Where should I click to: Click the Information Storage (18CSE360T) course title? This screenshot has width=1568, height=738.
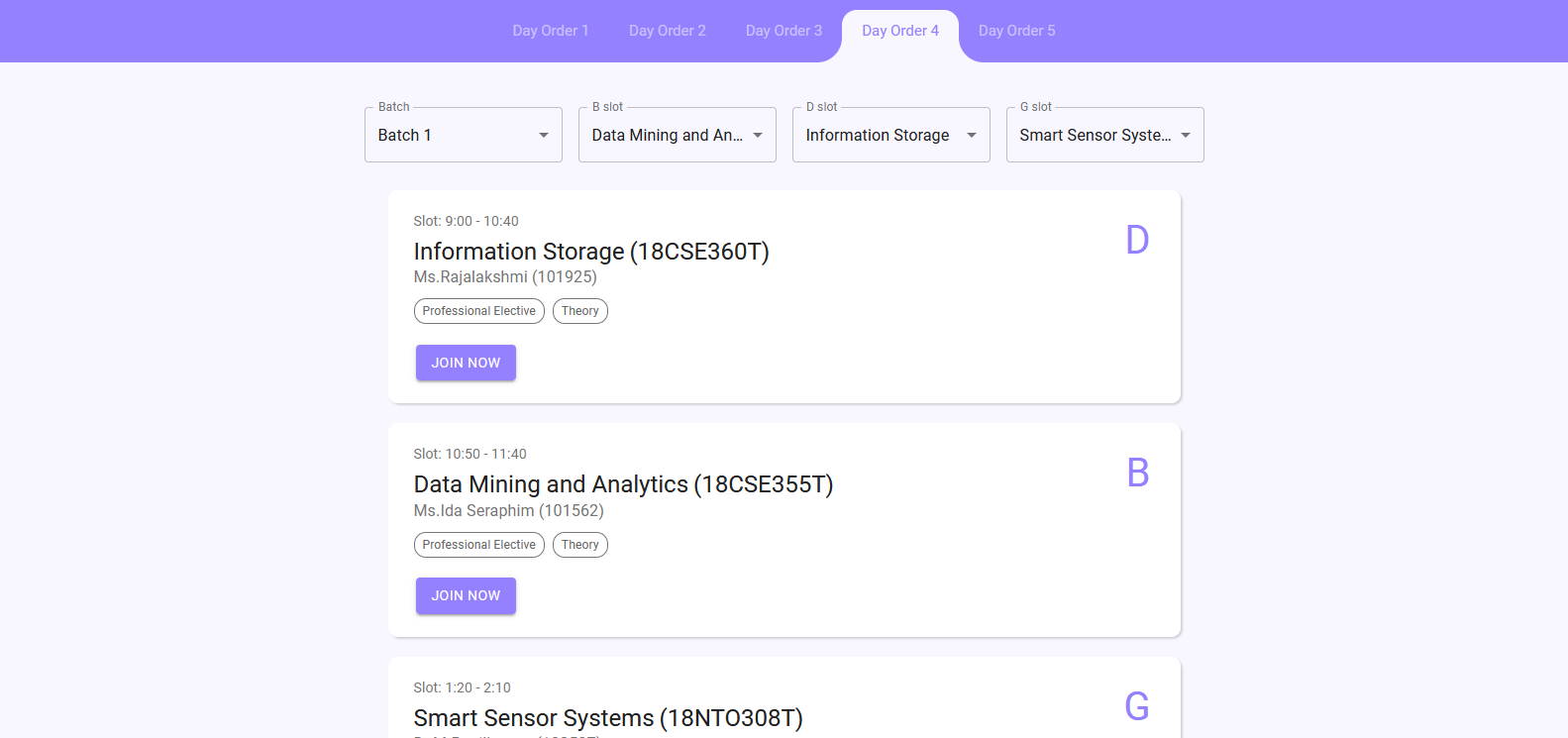pos(591,252)
